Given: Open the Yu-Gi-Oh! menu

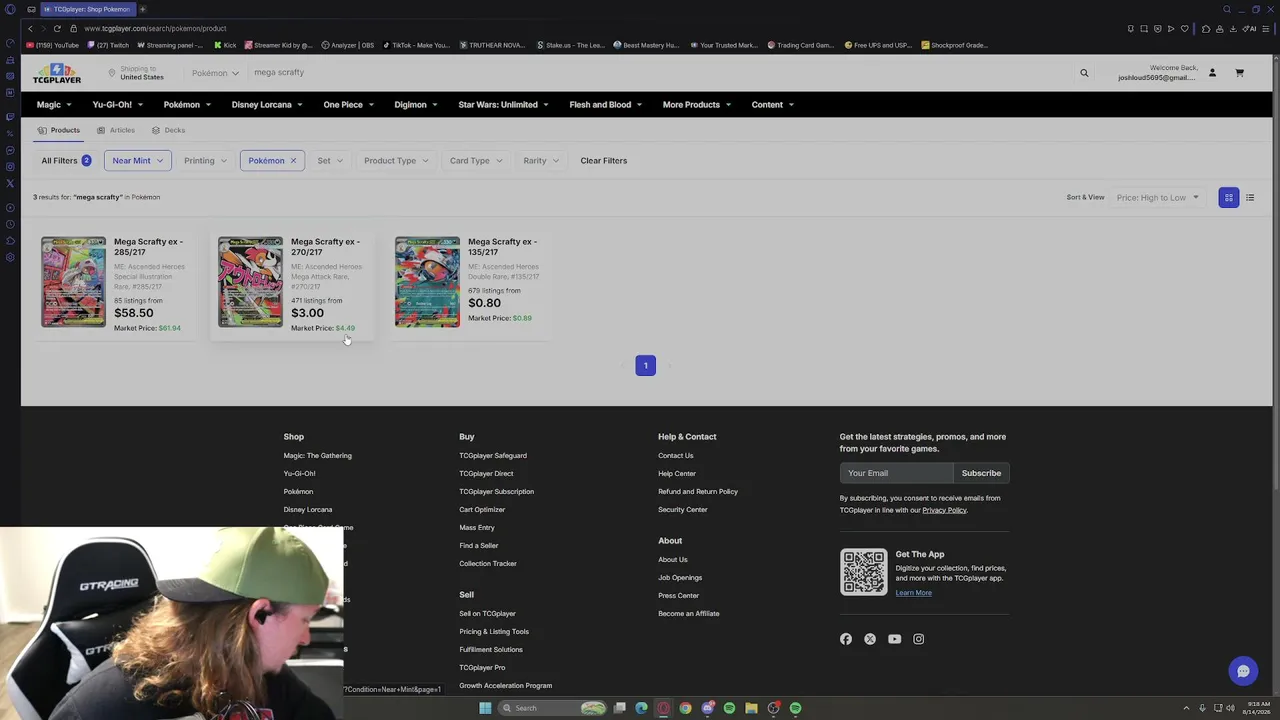Looking at the screenshot, I should click(x=118, y=104).
